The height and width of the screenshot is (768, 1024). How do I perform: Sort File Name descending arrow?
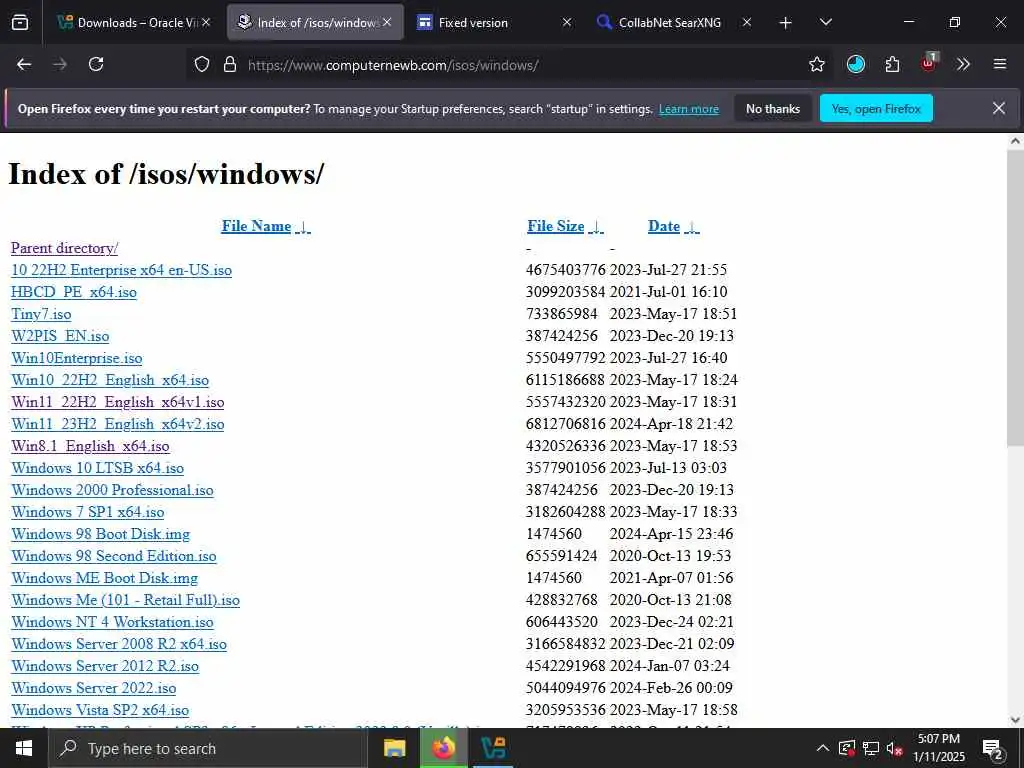303,227
